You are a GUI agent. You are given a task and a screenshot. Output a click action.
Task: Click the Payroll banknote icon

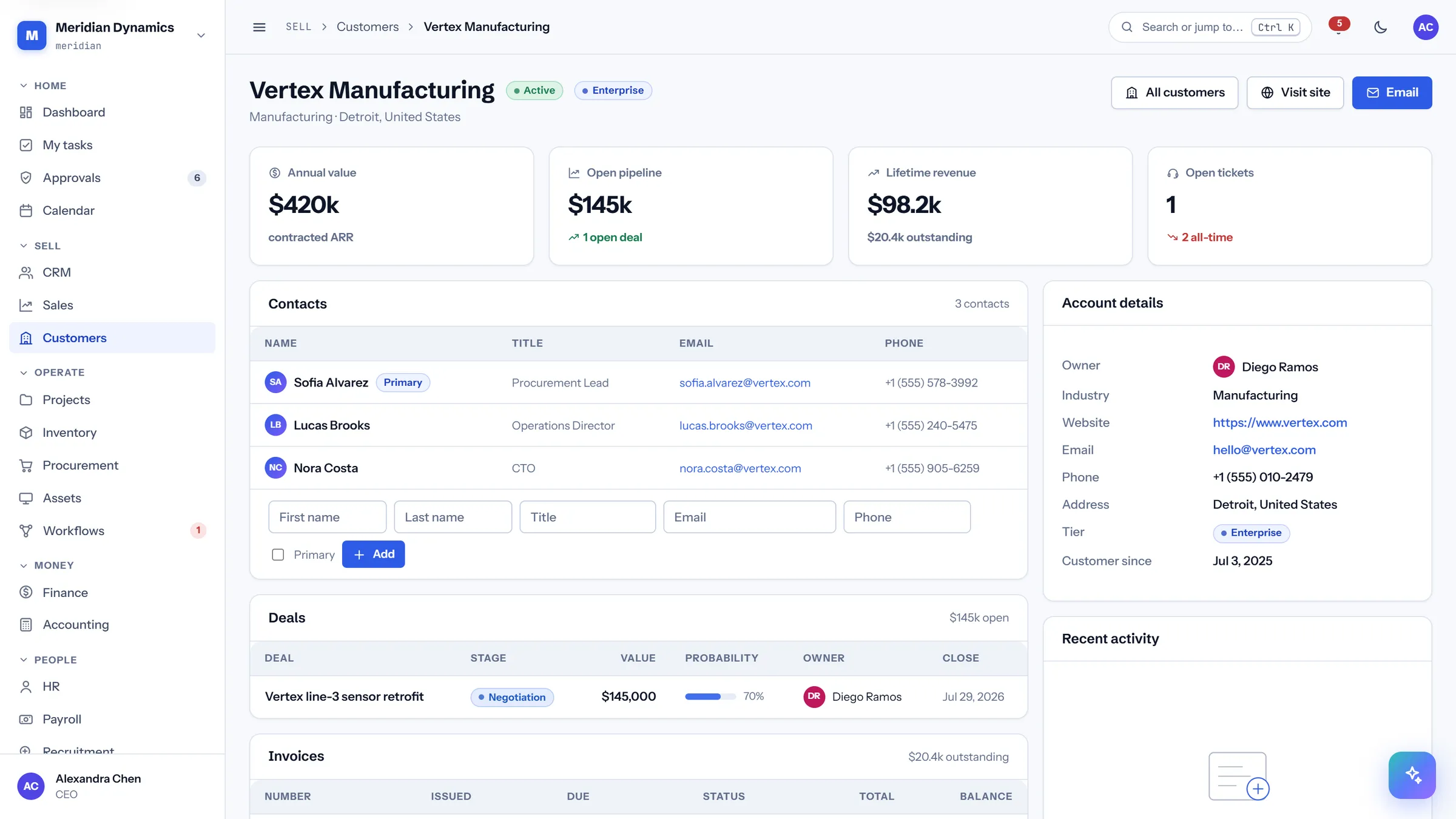click(26, 720)
